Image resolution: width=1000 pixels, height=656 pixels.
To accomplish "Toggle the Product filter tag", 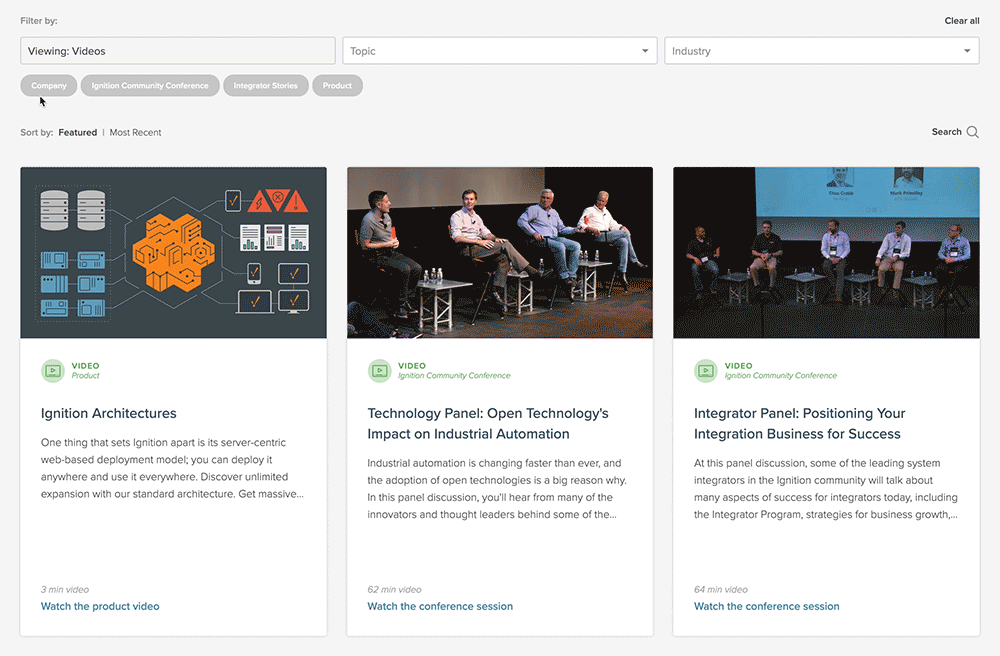I will click(337, 85).
